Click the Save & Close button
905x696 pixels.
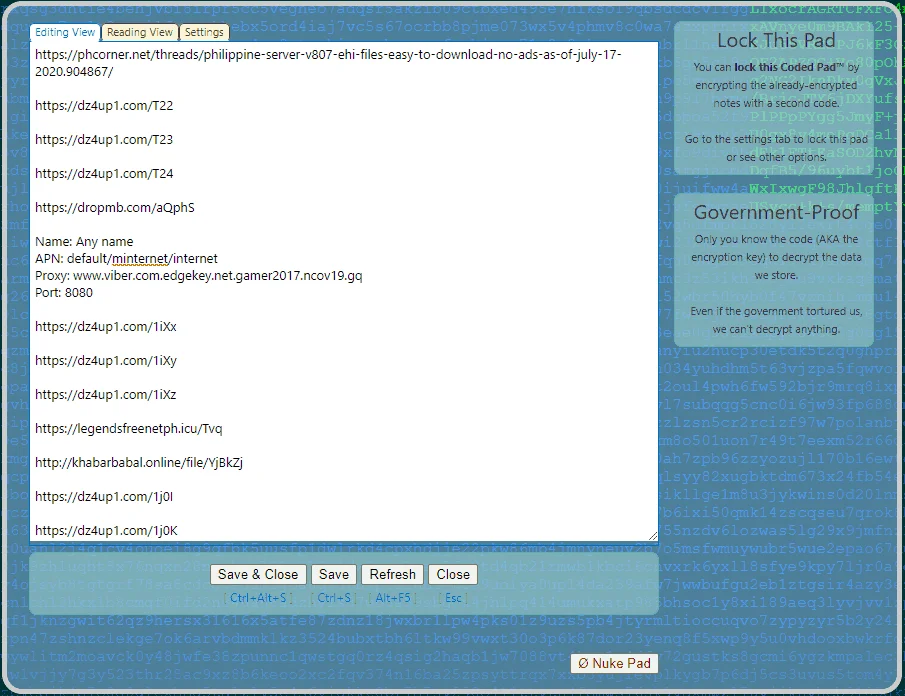point(258,574)
